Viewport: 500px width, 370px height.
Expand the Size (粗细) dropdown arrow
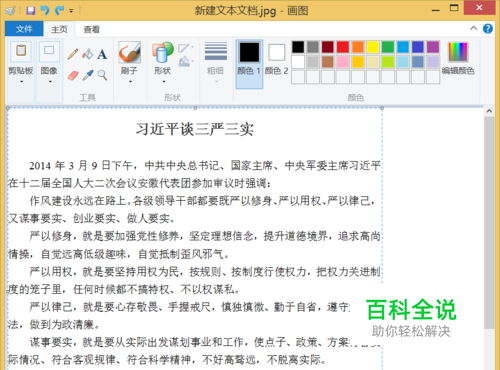[x=216, y=82]
